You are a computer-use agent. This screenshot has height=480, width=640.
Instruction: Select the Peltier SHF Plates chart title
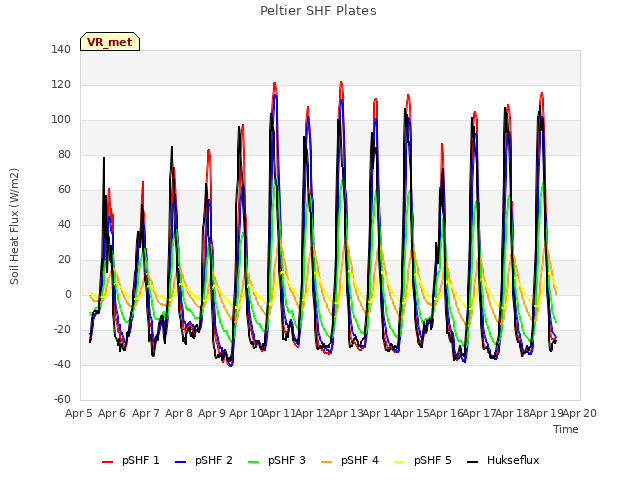pyautogui.click(x=318, y=11)
